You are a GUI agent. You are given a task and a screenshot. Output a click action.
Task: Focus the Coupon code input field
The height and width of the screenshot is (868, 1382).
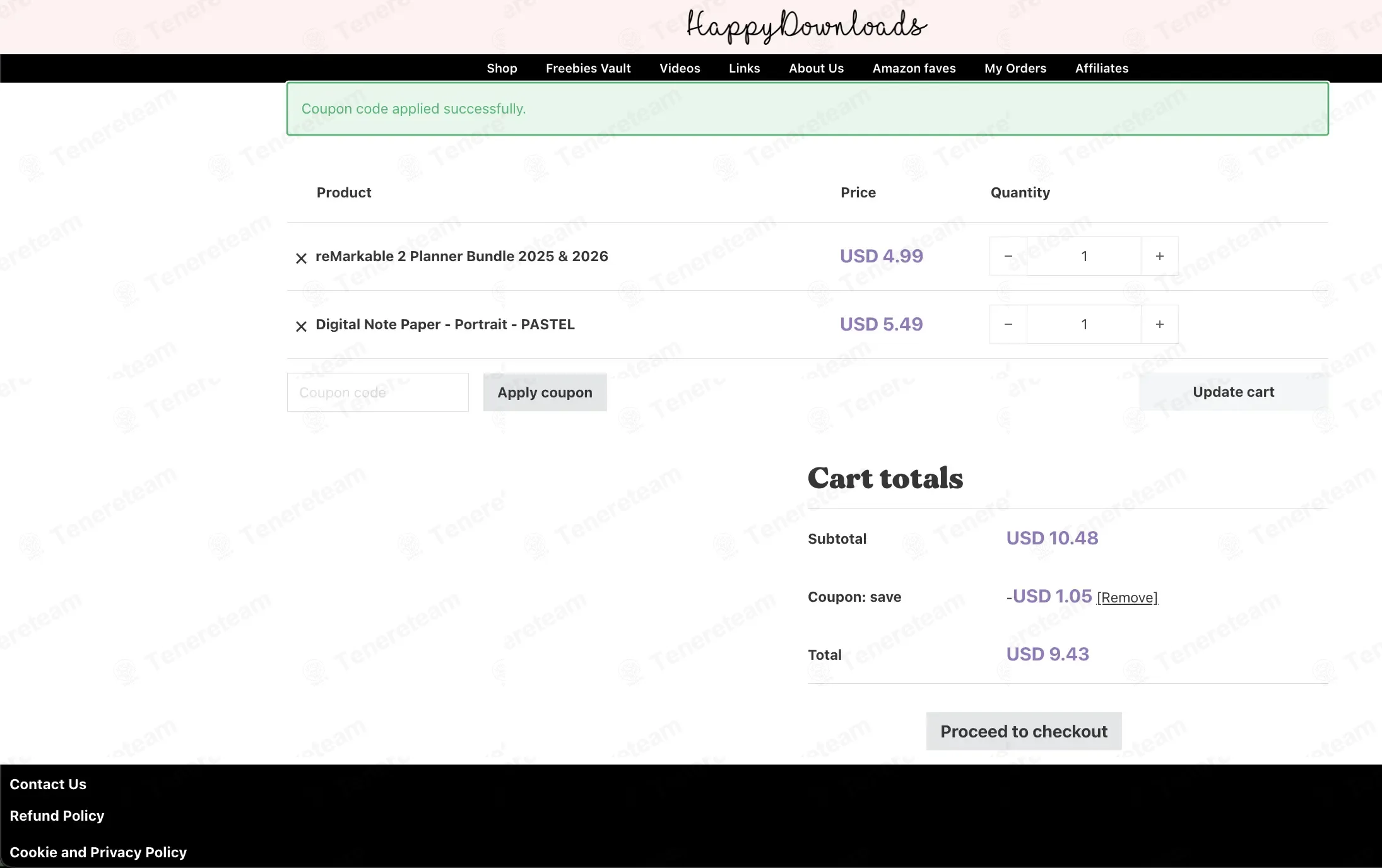(x=378, y=392)
